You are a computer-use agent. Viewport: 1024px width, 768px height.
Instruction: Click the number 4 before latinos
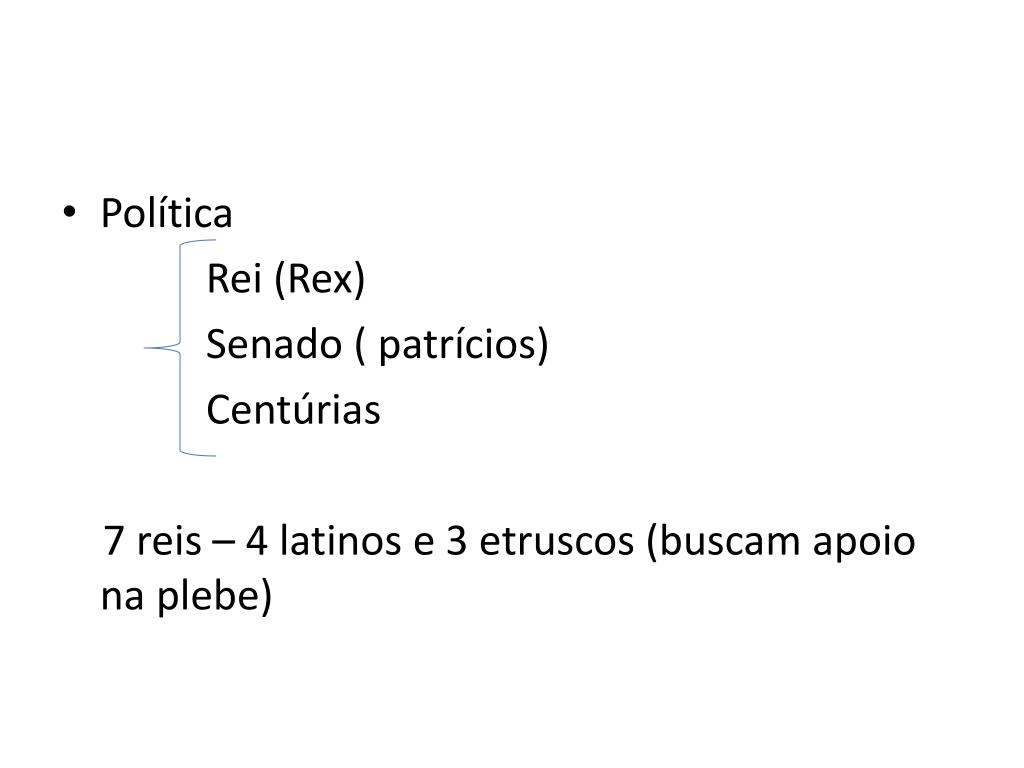pyautogui.click(x=256, y=542)
